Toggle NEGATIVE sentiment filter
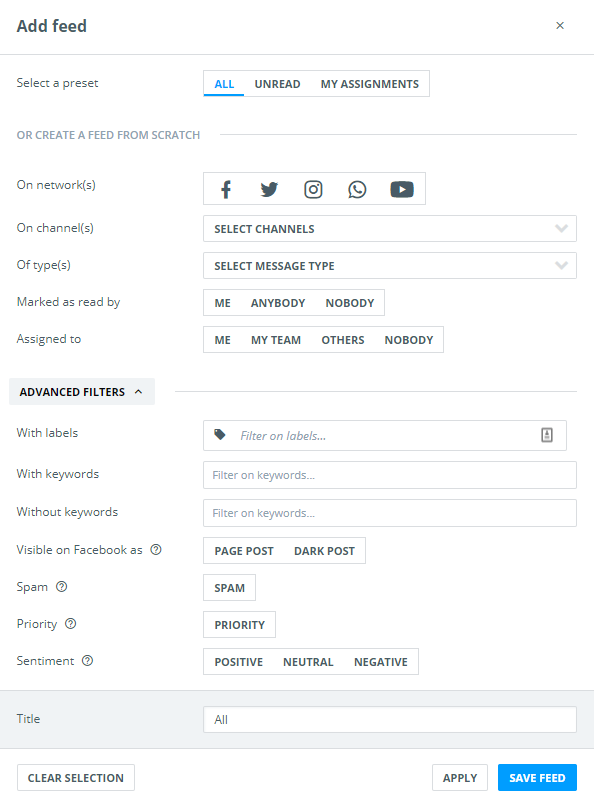This screenshot has height=803, width=594. (x=381, y=662)
